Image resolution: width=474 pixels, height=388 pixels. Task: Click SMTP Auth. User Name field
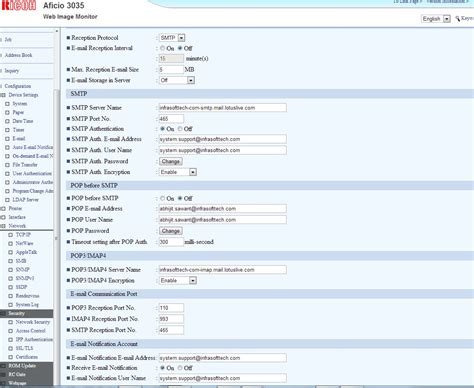[222, 150]
